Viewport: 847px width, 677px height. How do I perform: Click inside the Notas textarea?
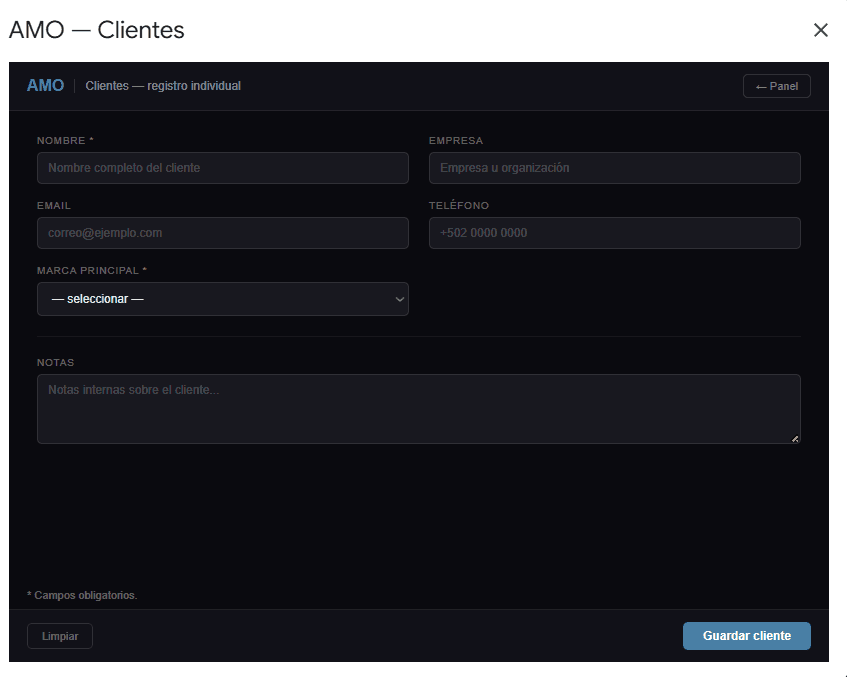point(419,409)
